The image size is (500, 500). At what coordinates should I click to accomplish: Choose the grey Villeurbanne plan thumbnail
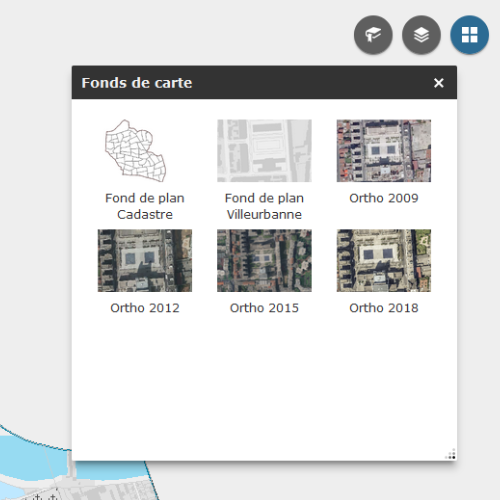(264, 151)
